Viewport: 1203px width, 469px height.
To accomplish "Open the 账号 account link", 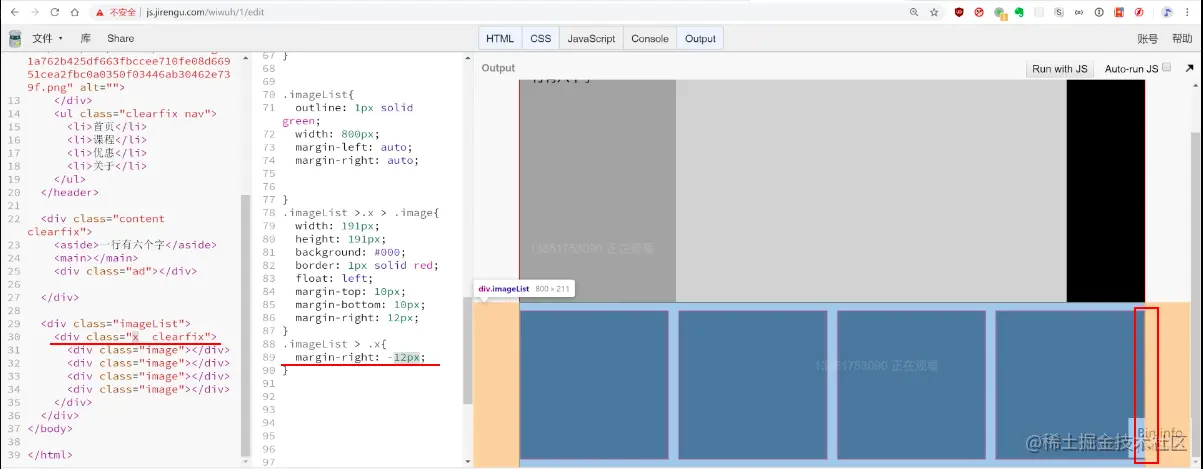I will [x=1148, y=38].
